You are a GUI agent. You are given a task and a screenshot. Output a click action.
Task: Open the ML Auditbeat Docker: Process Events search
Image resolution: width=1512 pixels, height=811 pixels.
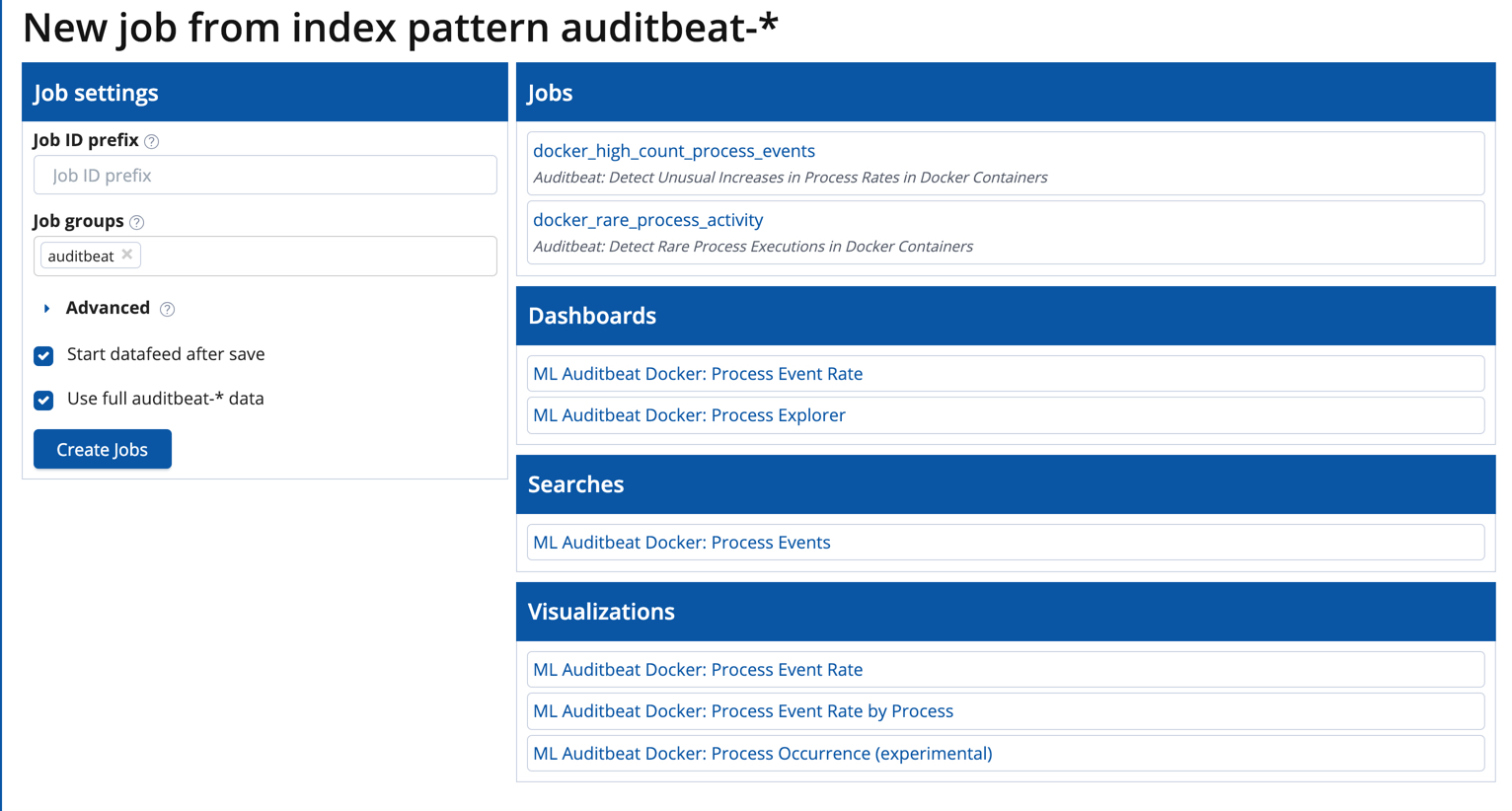(x=681, y=542)
